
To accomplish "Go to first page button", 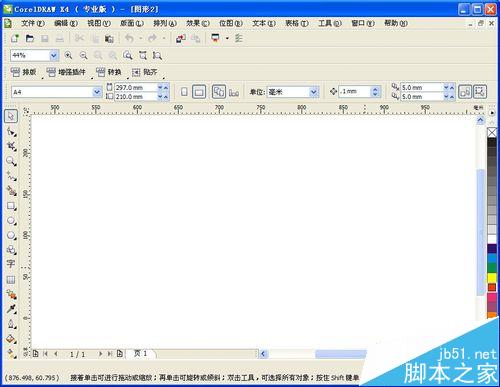I will [46, 354].
